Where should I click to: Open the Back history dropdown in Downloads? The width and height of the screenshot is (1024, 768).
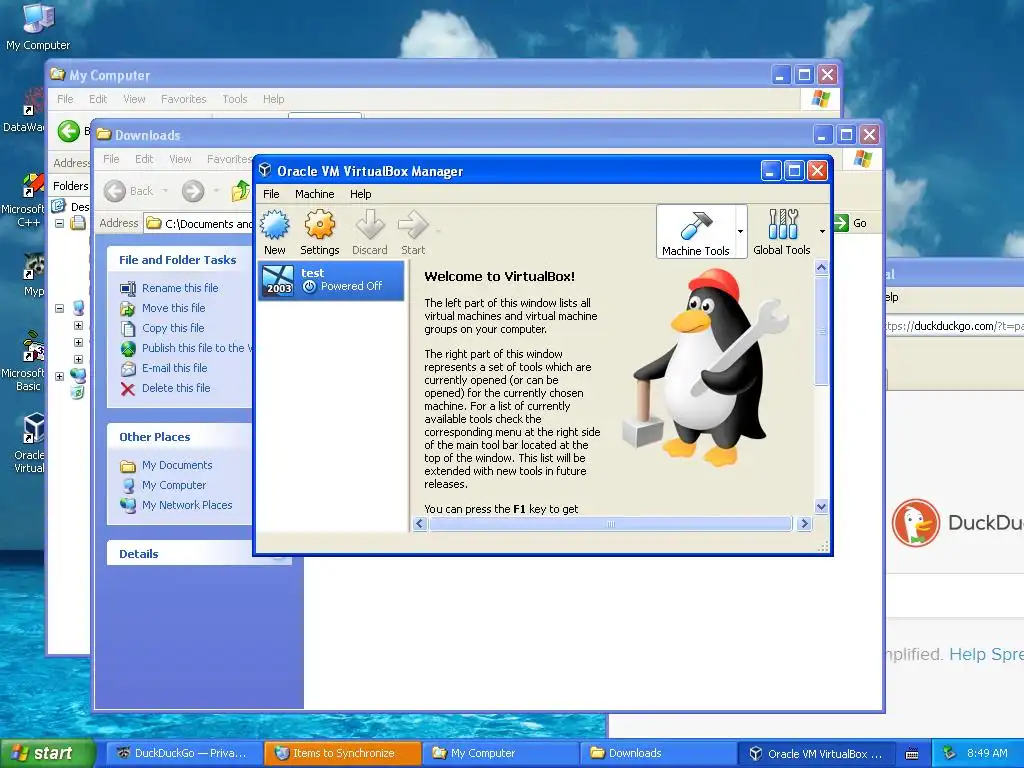click(x=165, y=191)
